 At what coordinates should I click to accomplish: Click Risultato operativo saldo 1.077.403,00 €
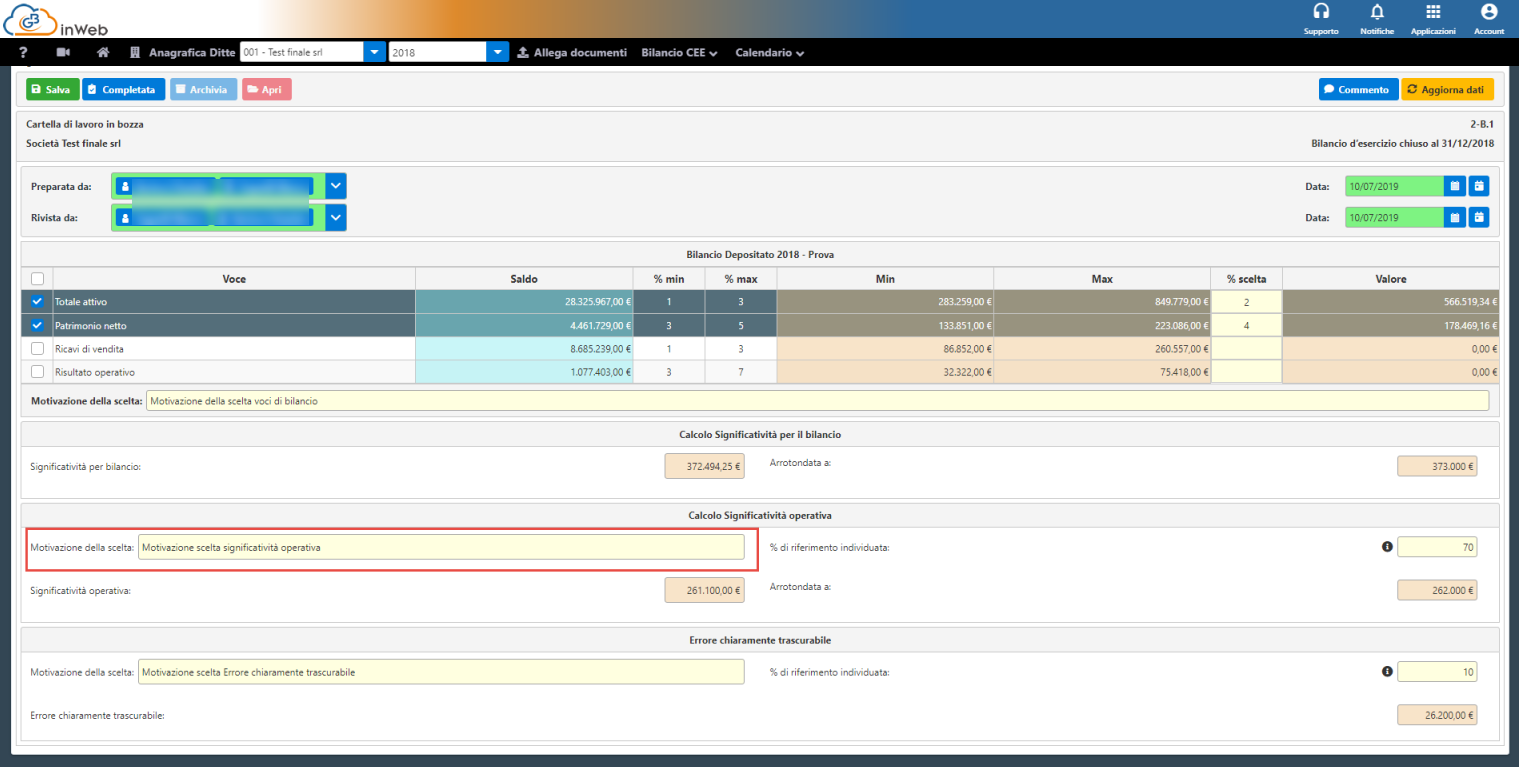(524, 372)
